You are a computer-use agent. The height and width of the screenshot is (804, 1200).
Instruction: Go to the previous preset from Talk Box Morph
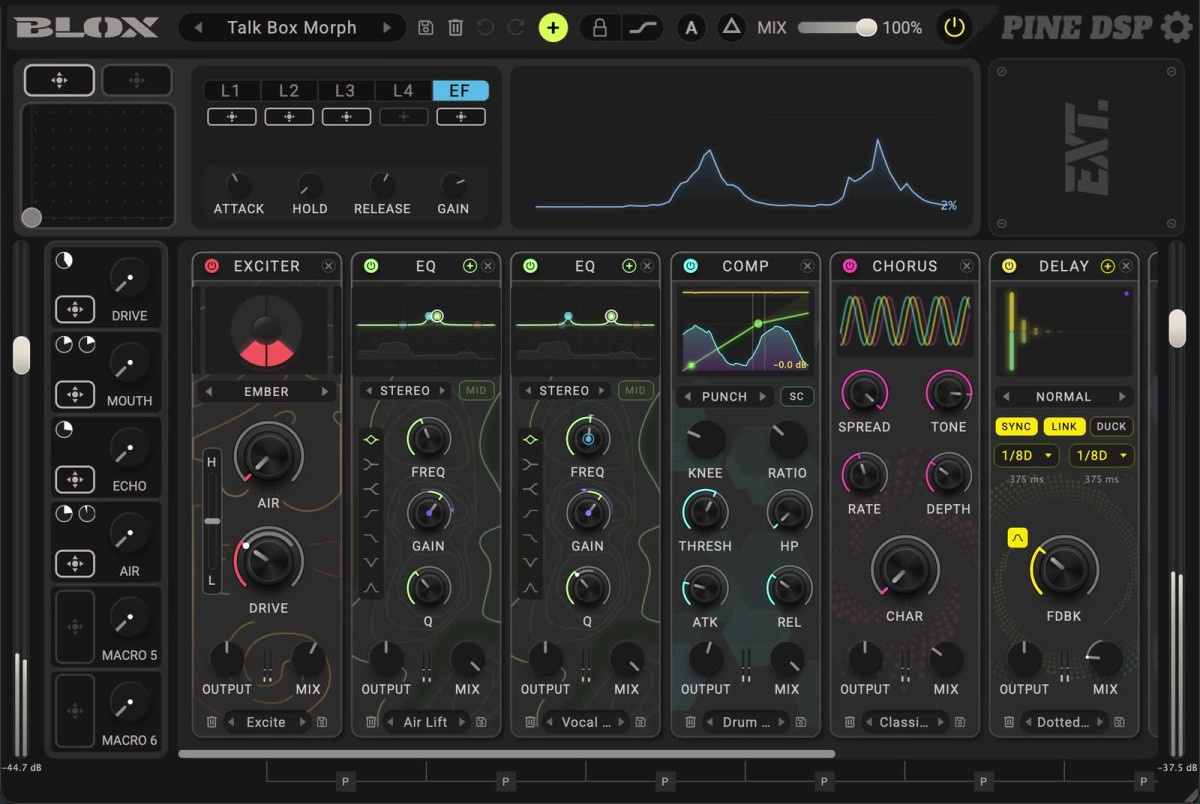198,28
